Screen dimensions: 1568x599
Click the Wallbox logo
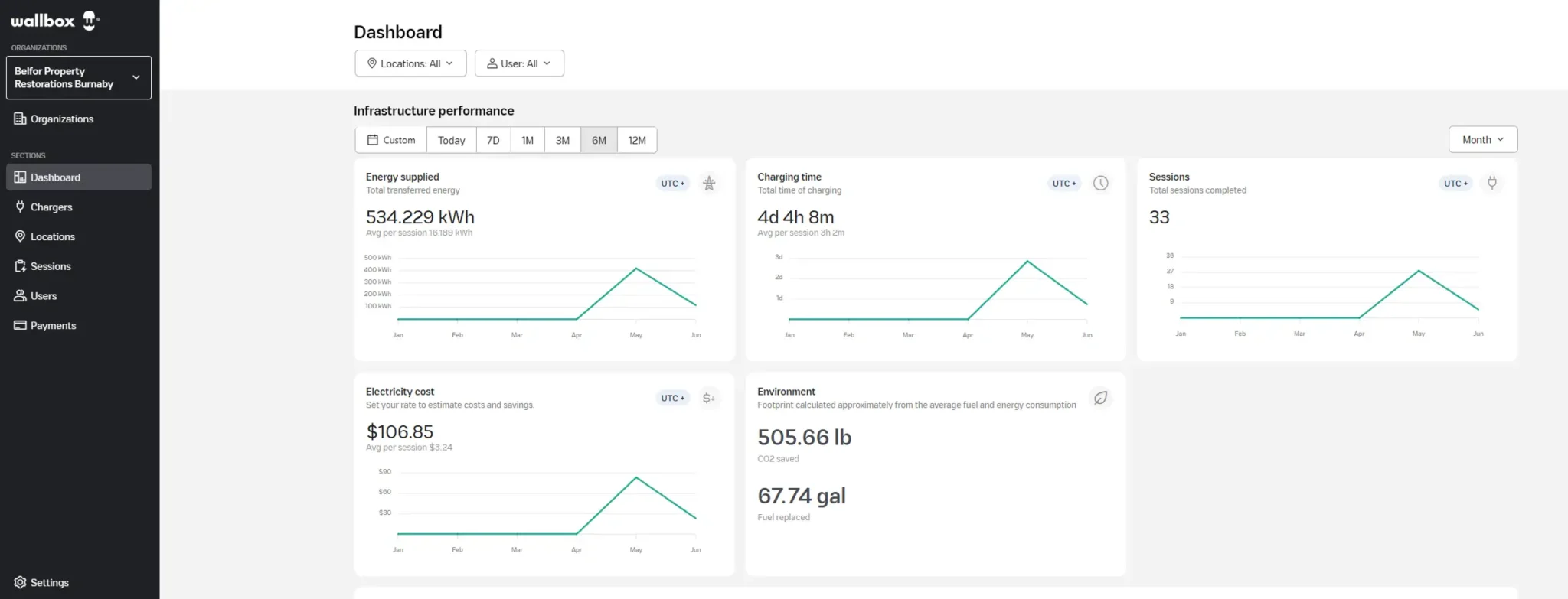tap(55, 21)
